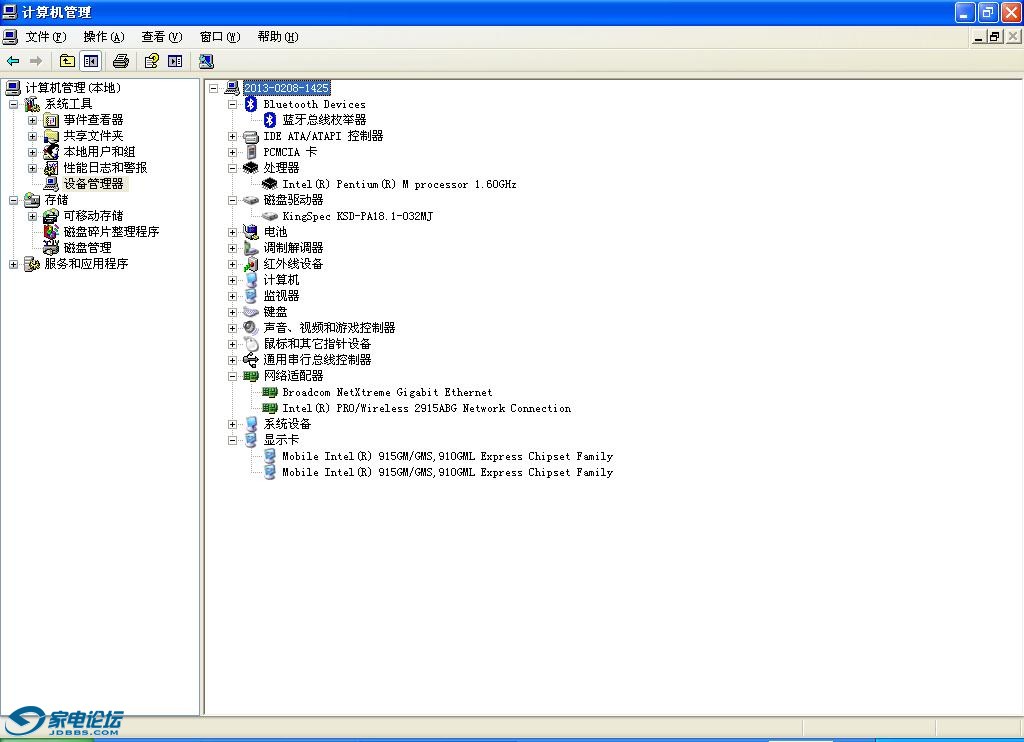Click the Print toolbar icon
Image resolution: width=1024 pixels, height=742 pixels.
pos(121,61)
